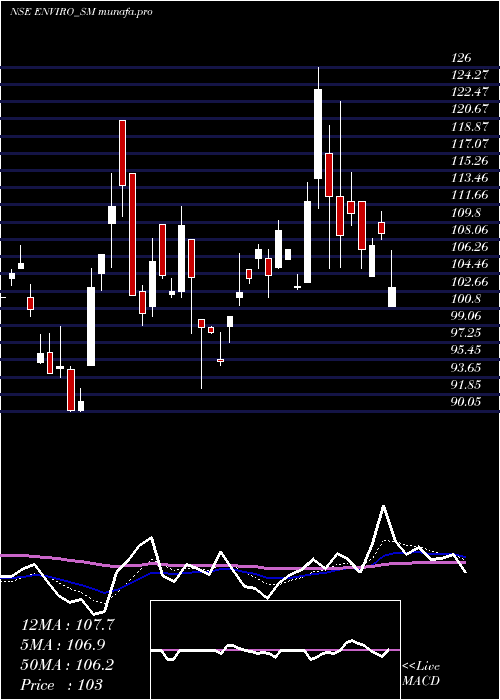Click the 106.26 price level label
The width and height of the screenshot is (500, 700).
pos(470,247)
